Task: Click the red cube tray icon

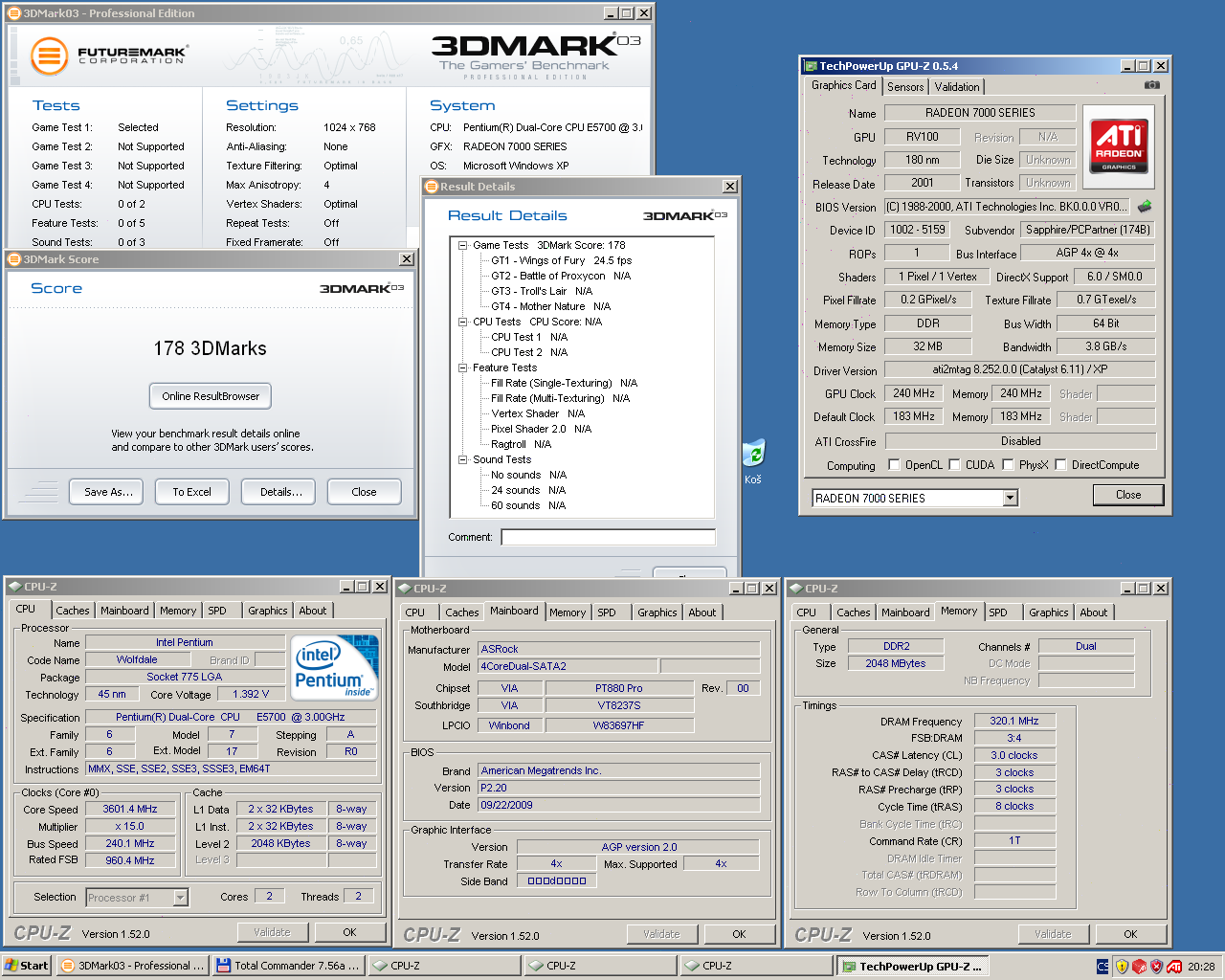Action: (x=1139, y=967)
